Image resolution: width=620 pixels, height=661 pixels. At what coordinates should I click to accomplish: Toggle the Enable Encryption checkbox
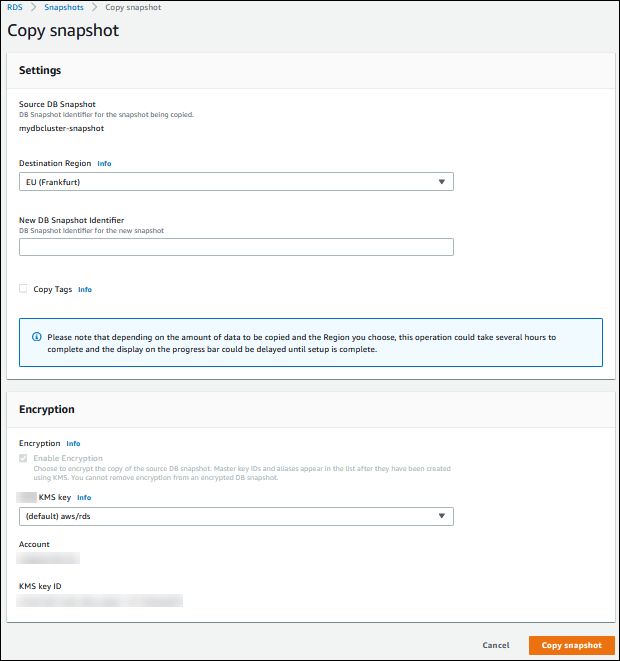(x=24, y=458)
